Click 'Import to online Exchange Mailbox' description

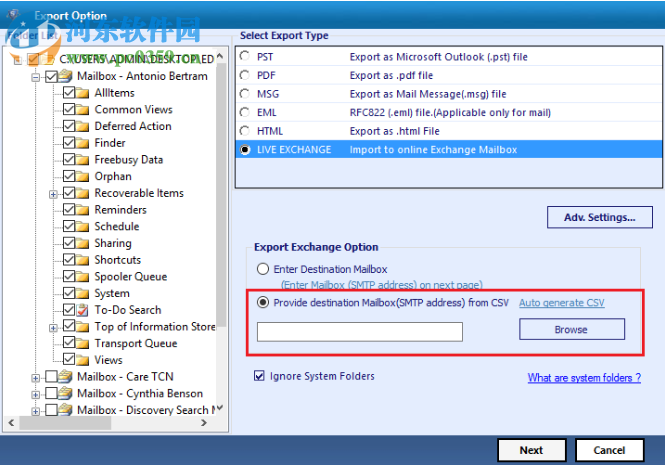pyautogui.click(x=433, y=150)
